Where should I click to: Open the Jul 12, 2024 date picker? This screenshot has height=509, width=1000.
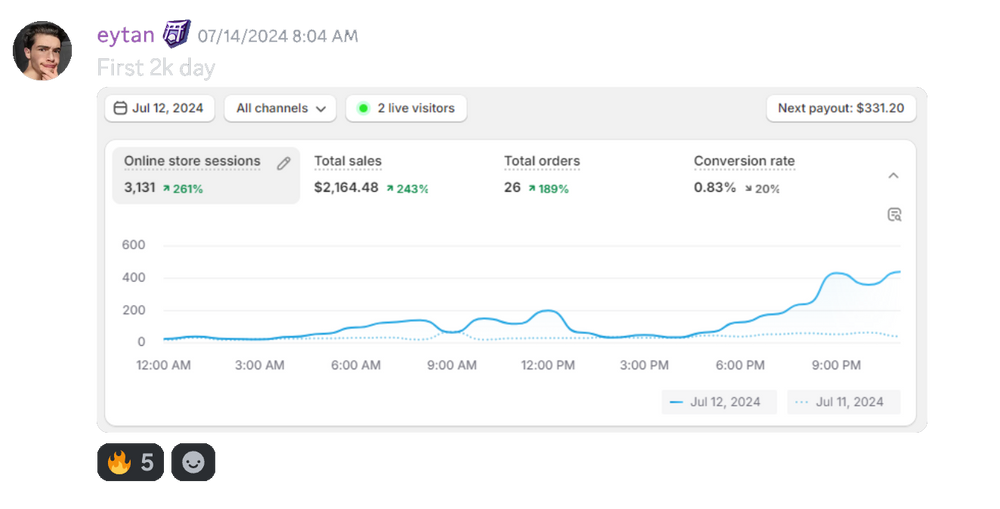(160, 108)
